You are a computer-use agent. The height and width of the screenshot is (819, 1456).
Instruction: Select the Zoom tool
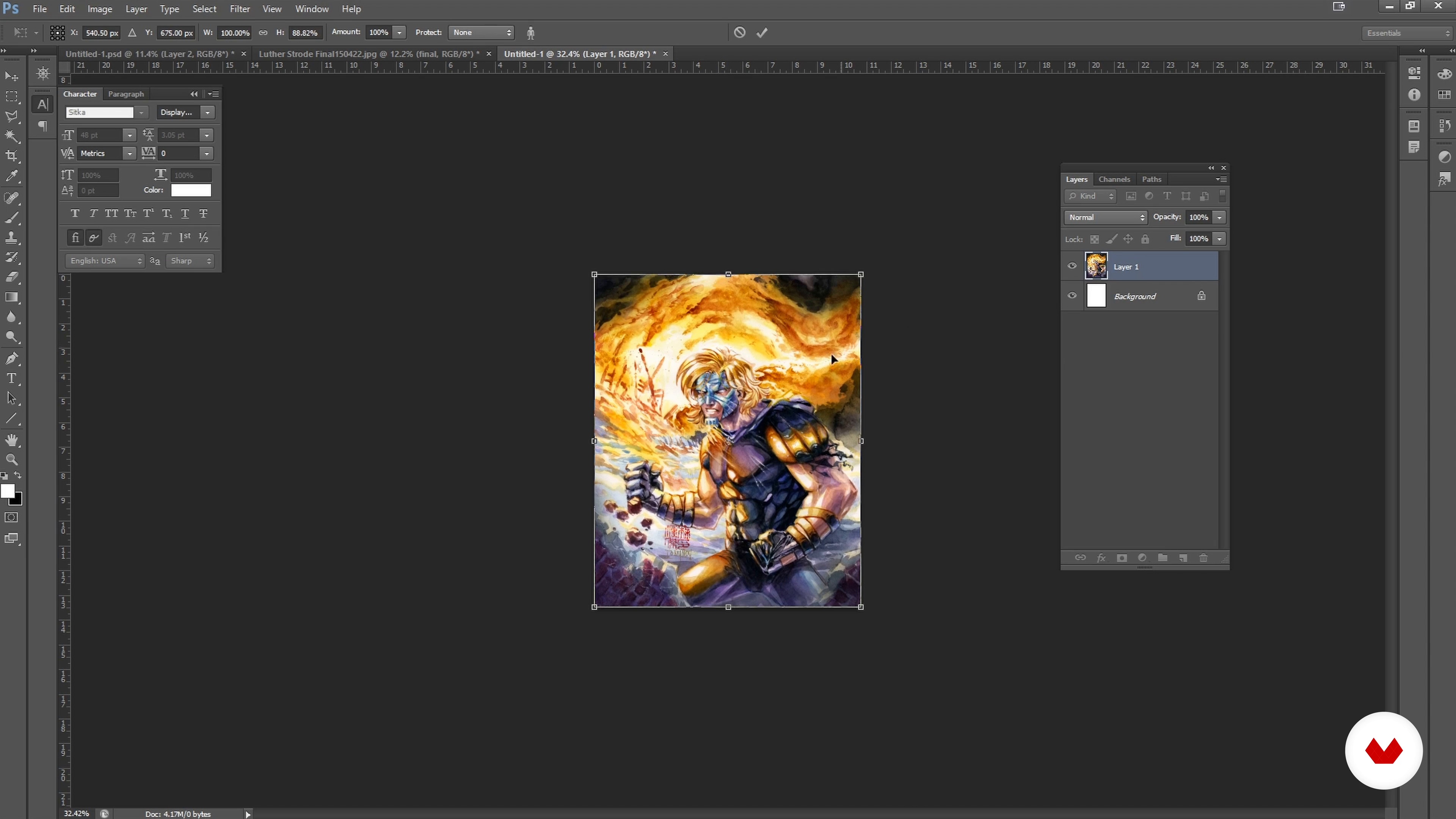click(x=11, y=460)
